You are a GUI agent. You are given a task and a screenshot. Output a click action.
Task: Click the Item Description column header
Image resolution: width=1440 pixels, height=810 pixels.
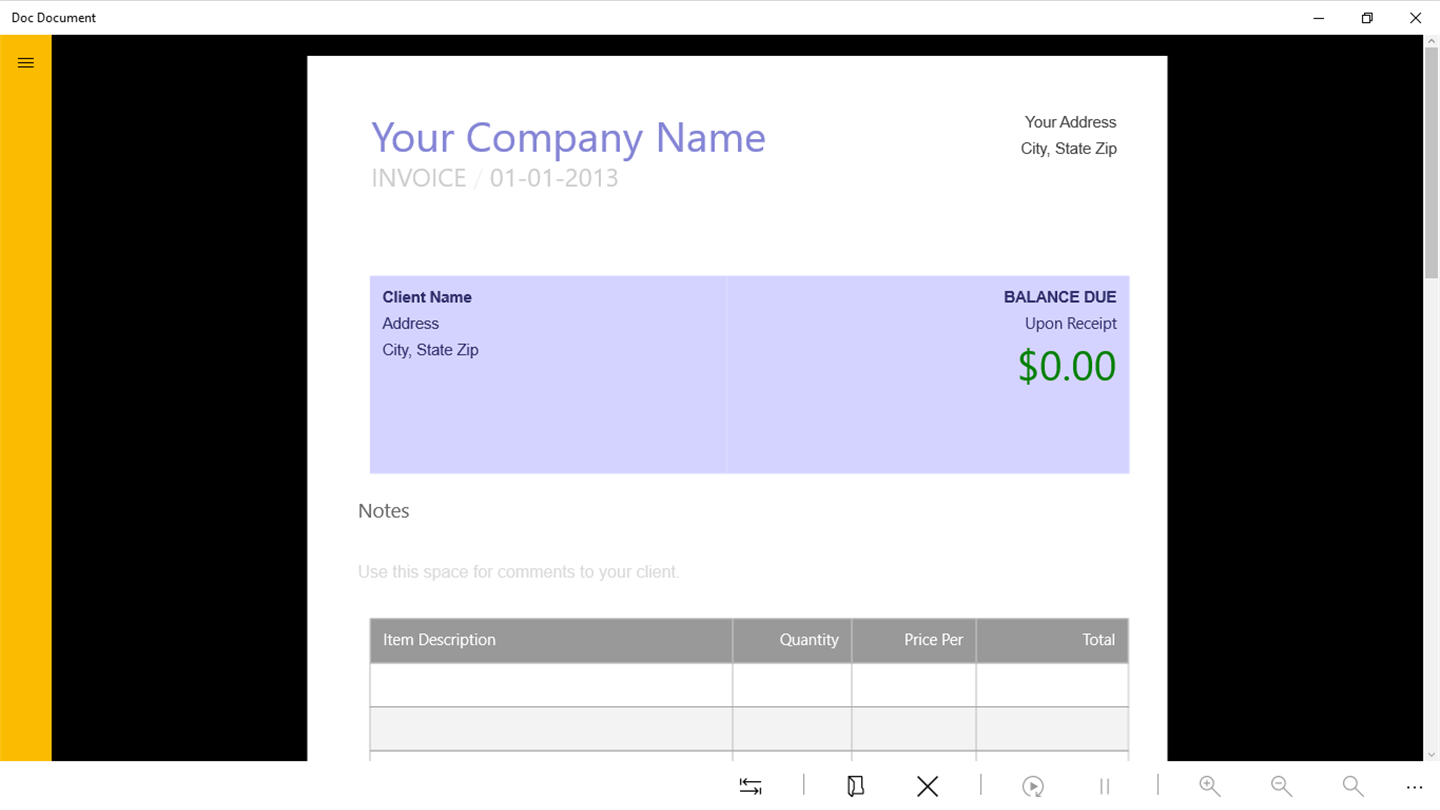(439, 640)
